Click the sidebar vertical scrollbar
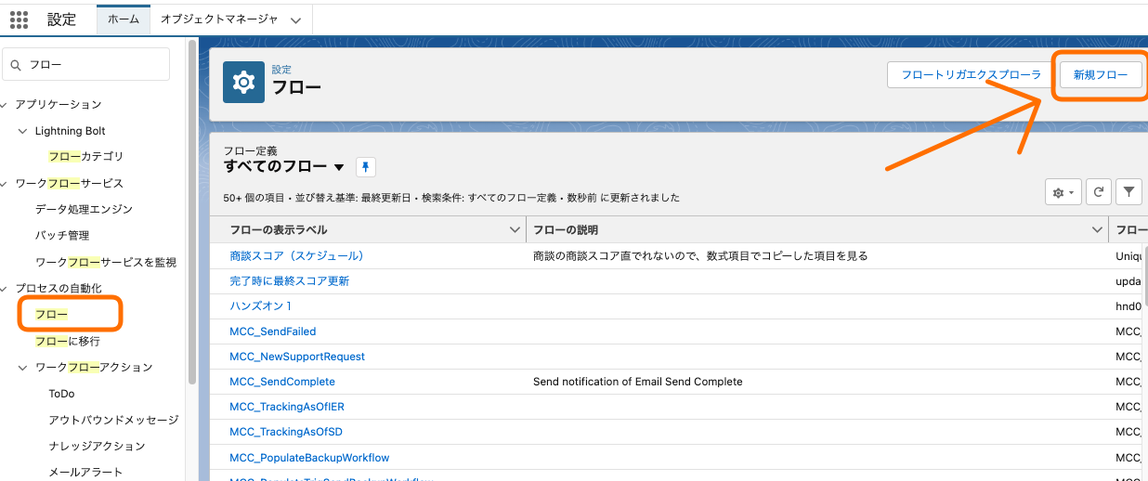 point(192,212)
